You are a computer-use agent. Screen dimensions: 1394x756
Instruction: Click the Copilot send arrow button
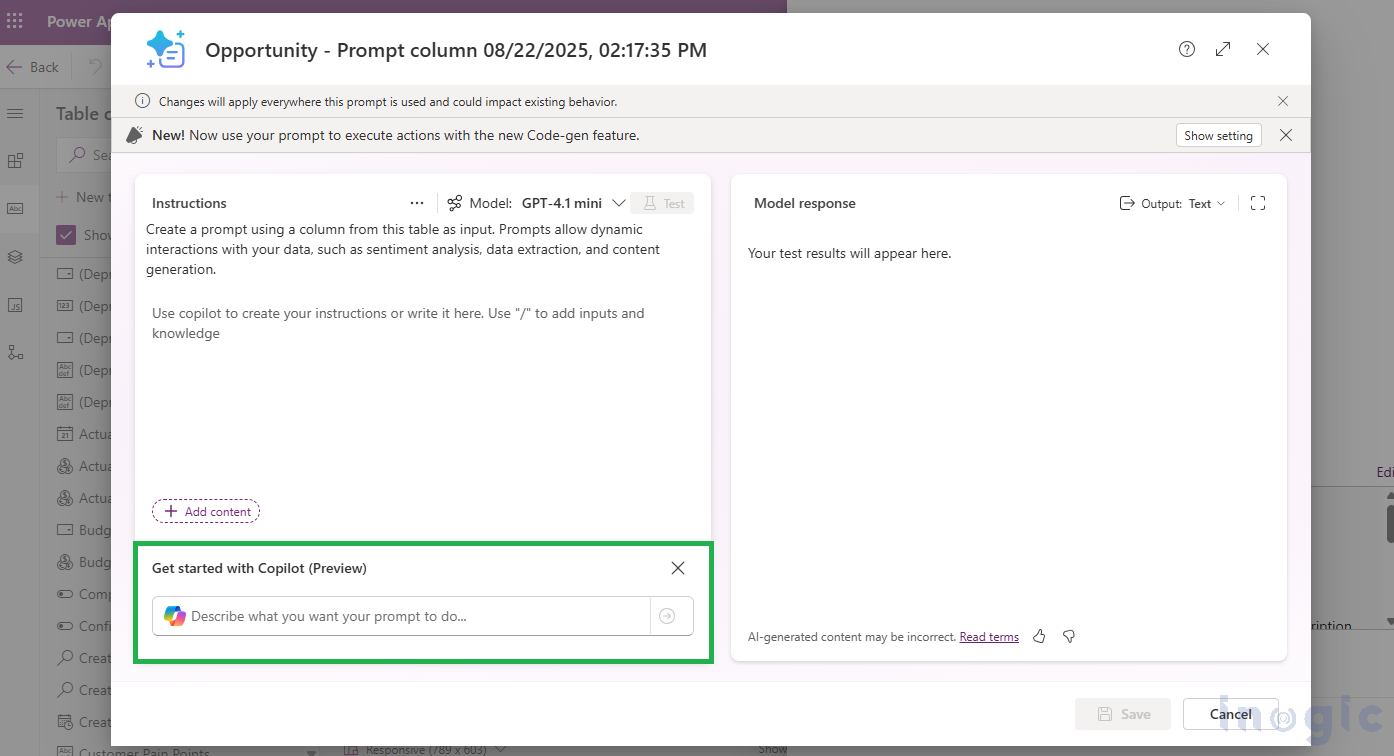pos(667,616)
